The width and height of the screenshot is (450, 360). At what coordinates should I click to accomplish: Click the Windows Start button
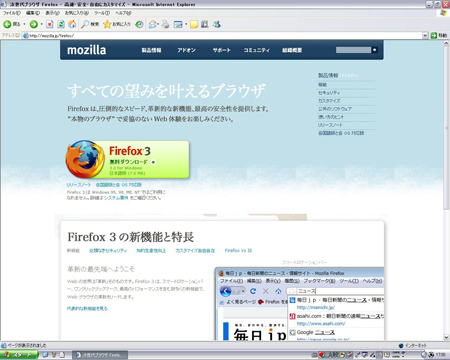tap(19, 355)
